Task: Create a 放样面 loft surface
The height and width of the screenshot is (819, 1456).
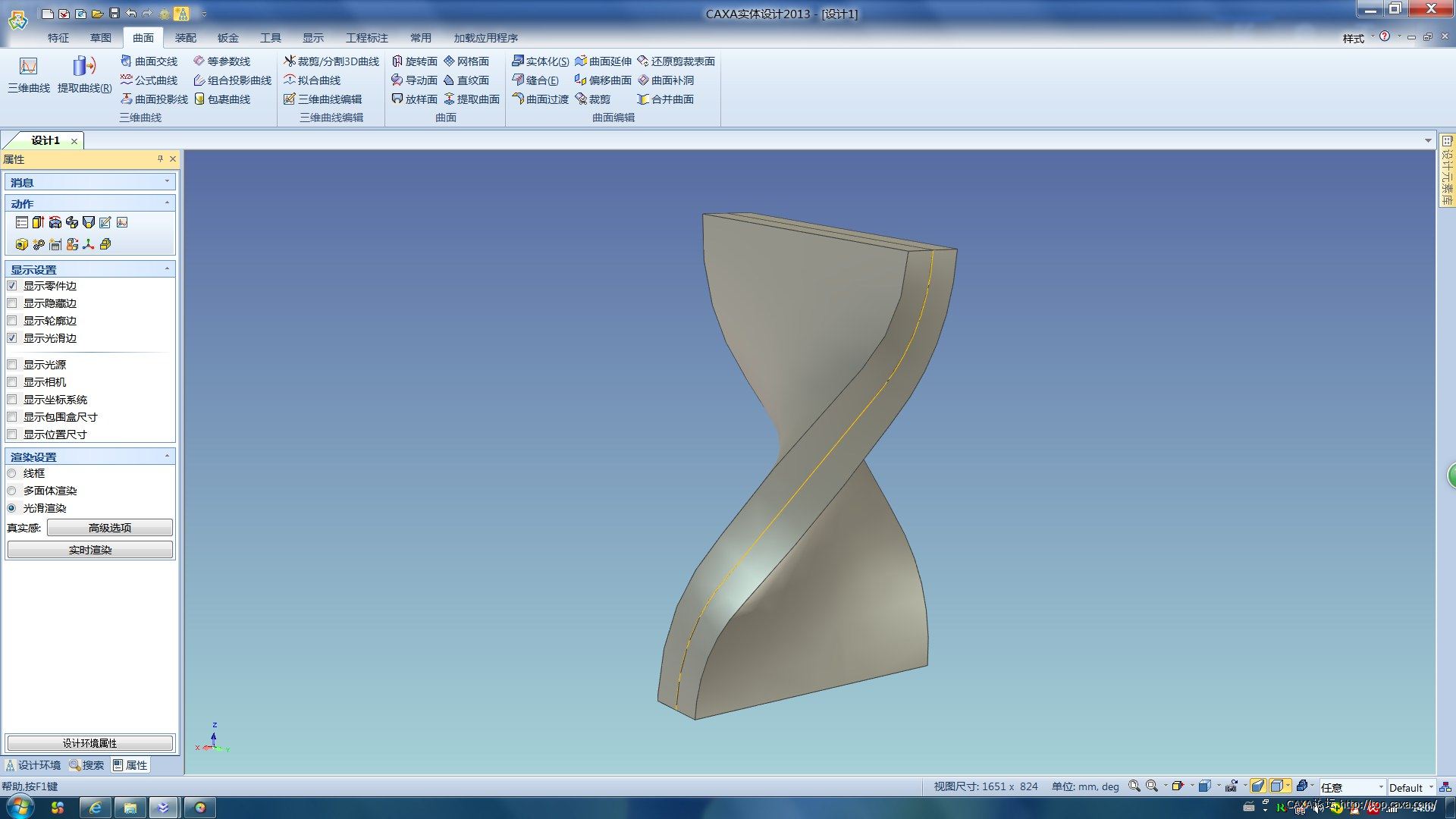Action: 414,99
